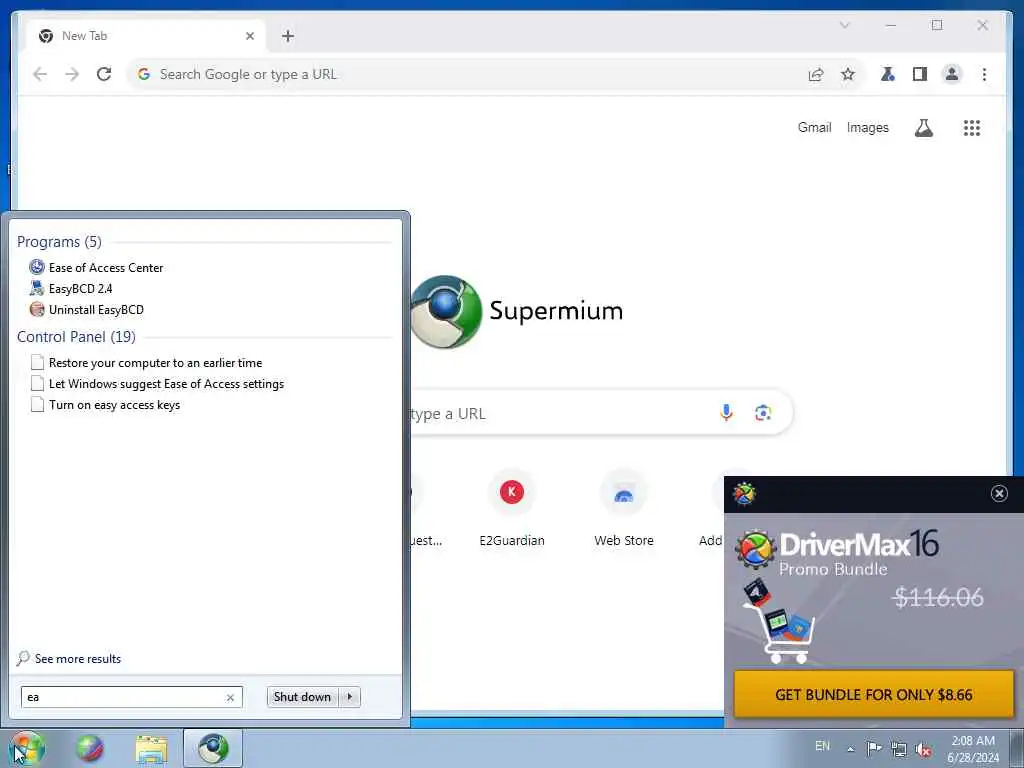The width and height of the screenshot is (1024, 768).
Task: Click Get Bundle For Only $8.66
Action: [x=874, y=695]
